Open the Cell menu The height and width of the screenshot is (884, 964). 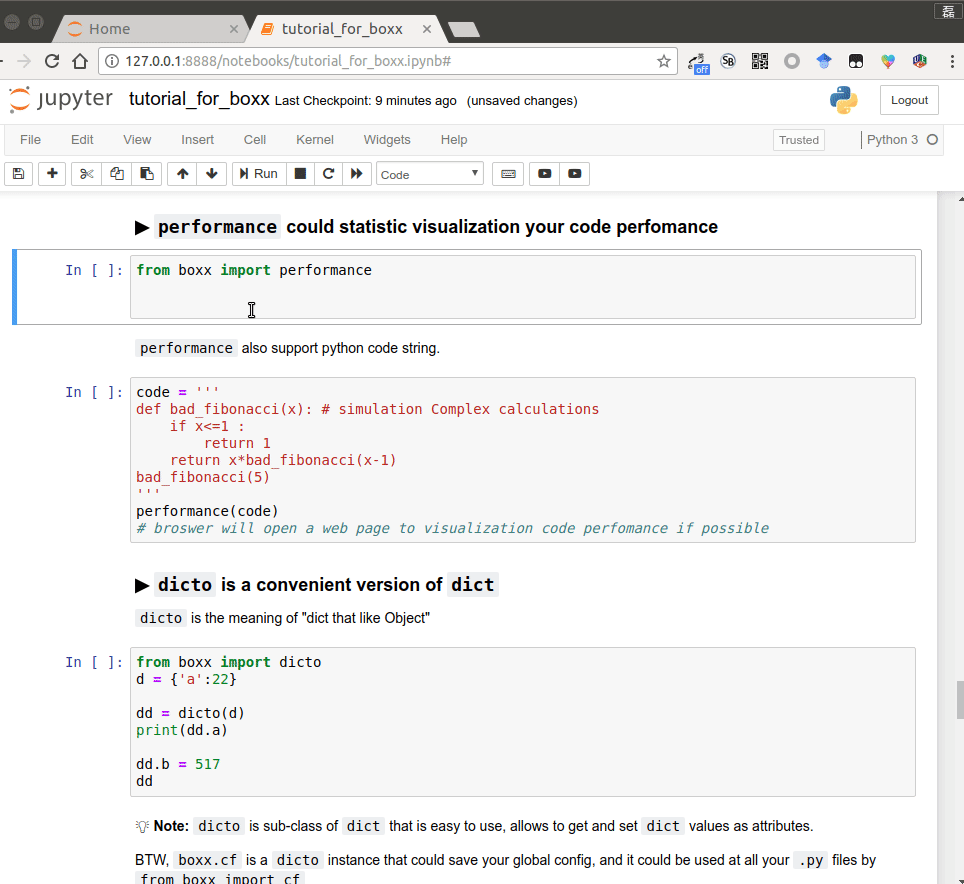(x=255, y=140)
